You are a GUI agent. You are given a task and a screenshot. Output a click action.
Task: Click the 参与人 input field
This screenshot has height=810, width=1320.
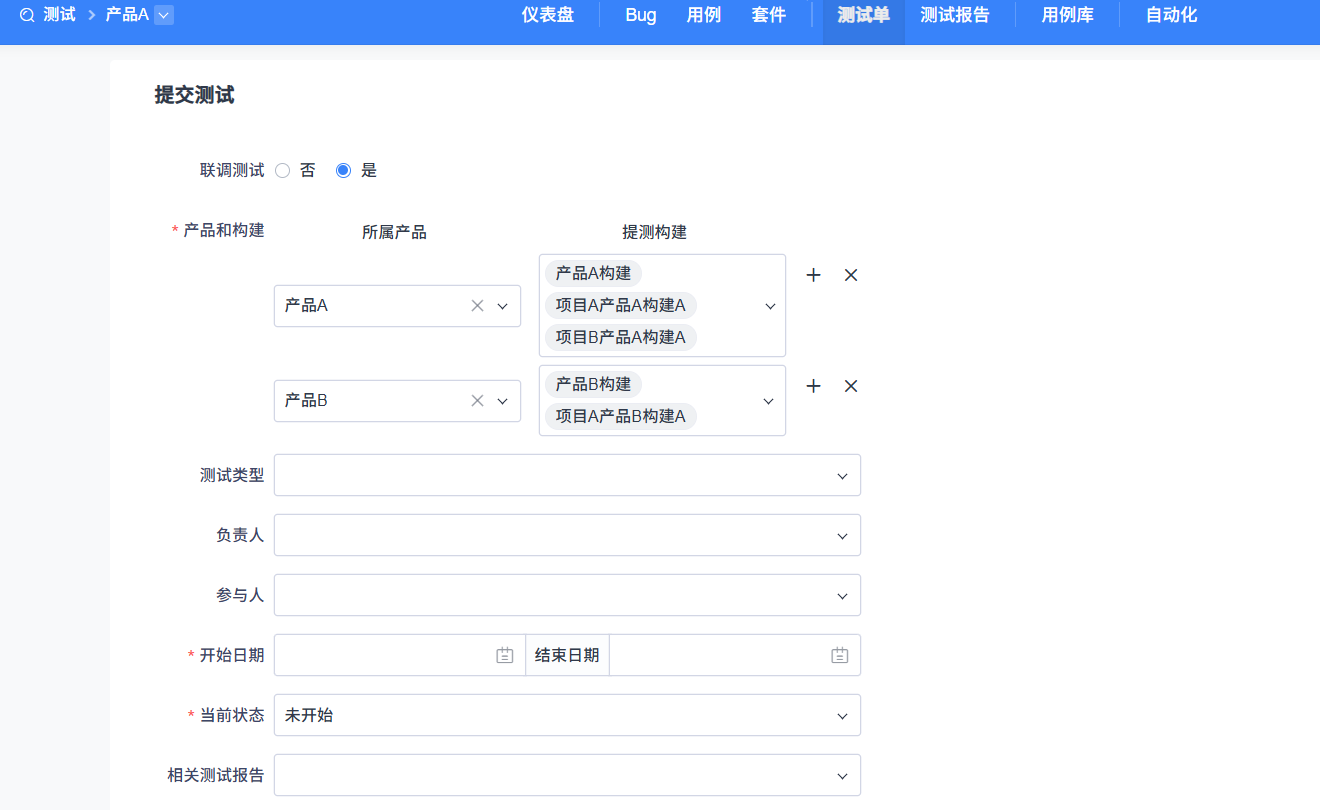pyautogui.click(x=567, y=596)
